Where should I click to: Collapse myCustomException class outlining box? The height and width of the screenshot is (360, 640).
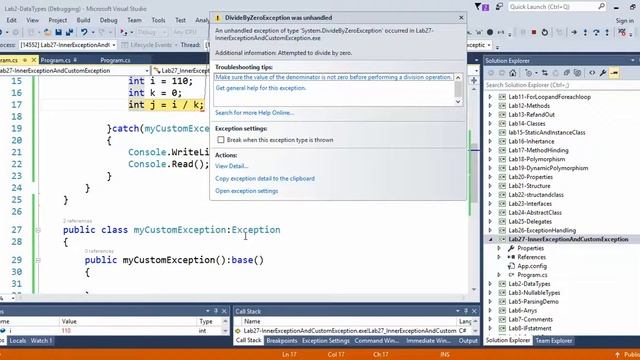[x=38, y=230]
